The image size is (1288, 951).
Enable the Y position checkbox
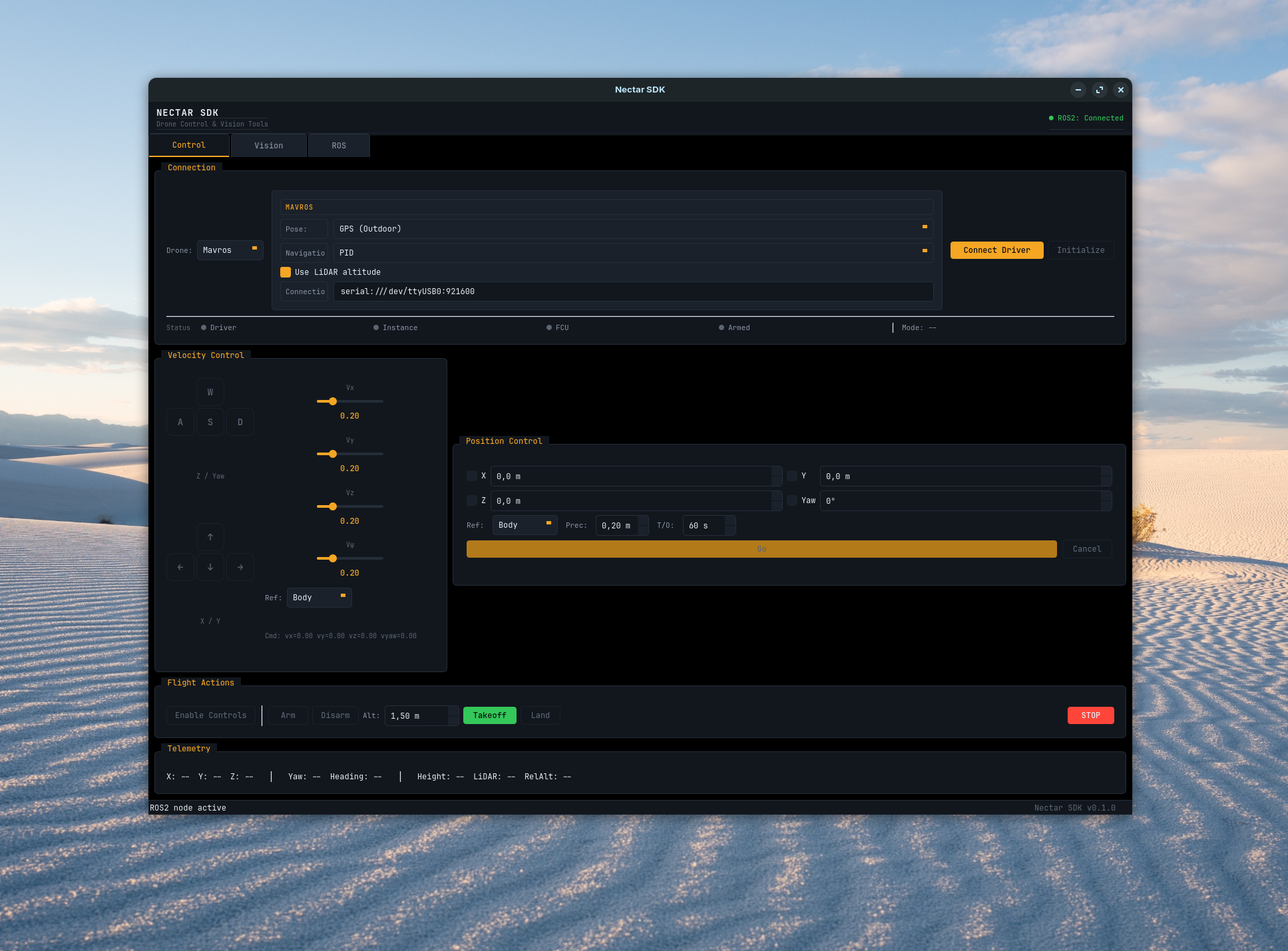tap(792, 476)
